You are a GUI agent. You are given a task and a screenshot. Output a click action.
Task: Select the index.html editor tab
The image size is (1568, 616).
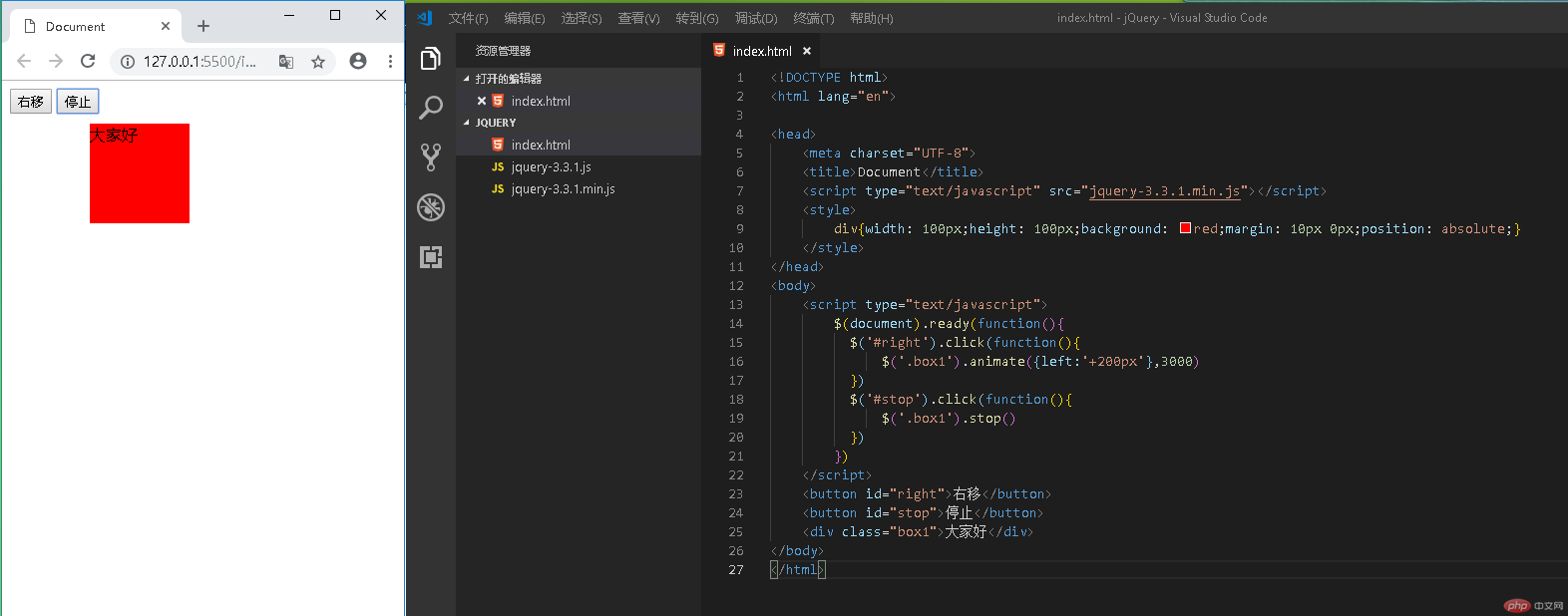763,51
